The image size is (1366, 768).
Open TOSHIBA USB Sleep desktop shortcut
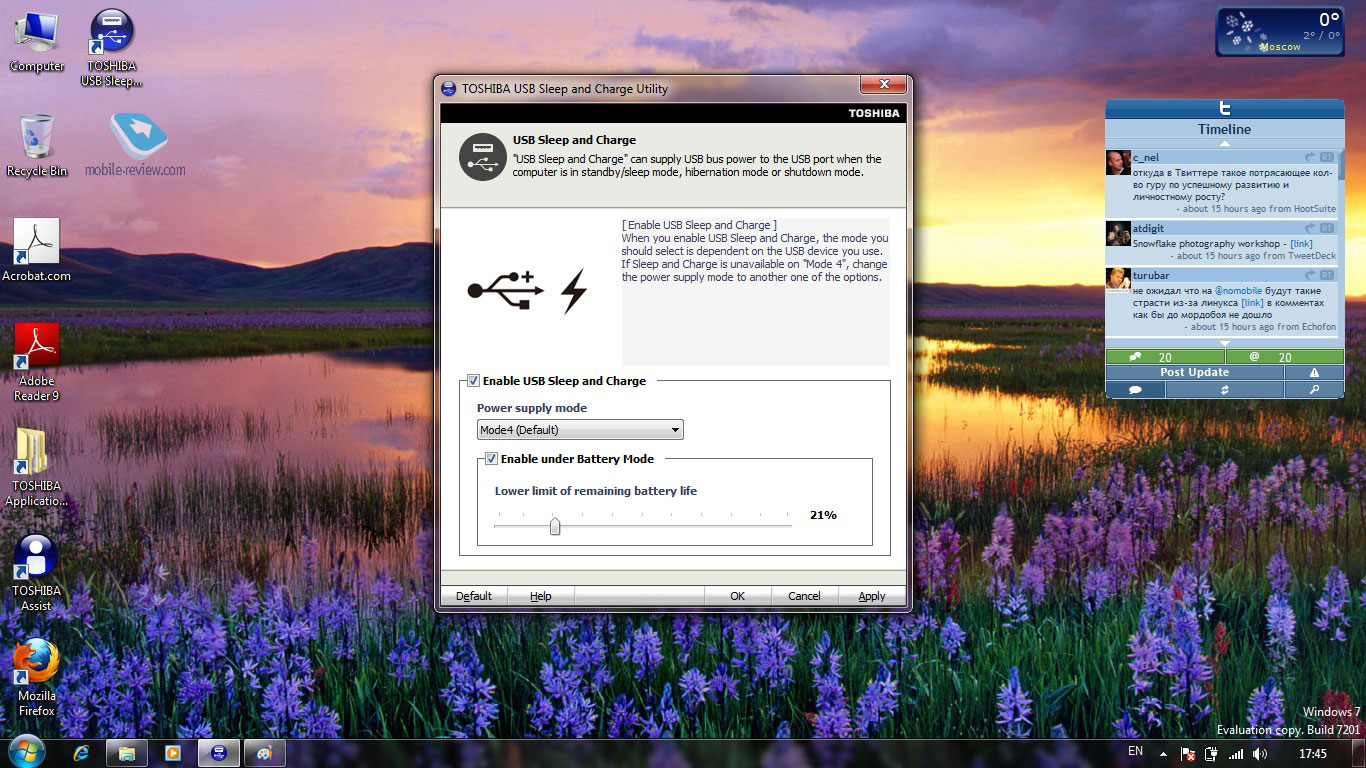[x=111, y=48]
